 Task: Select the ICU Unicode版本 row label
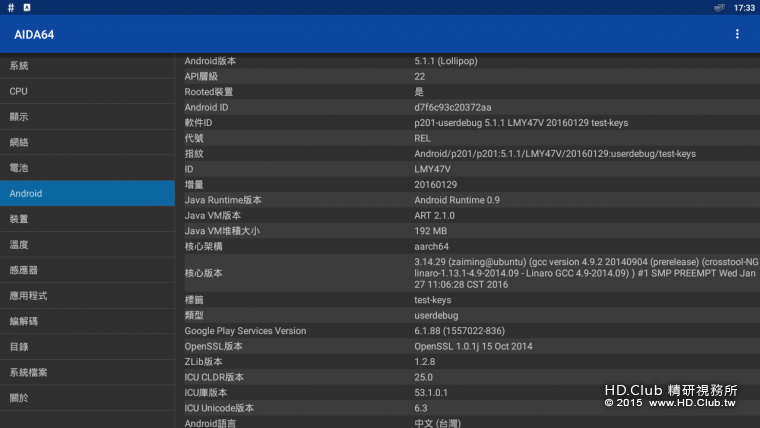click(219, 408)
